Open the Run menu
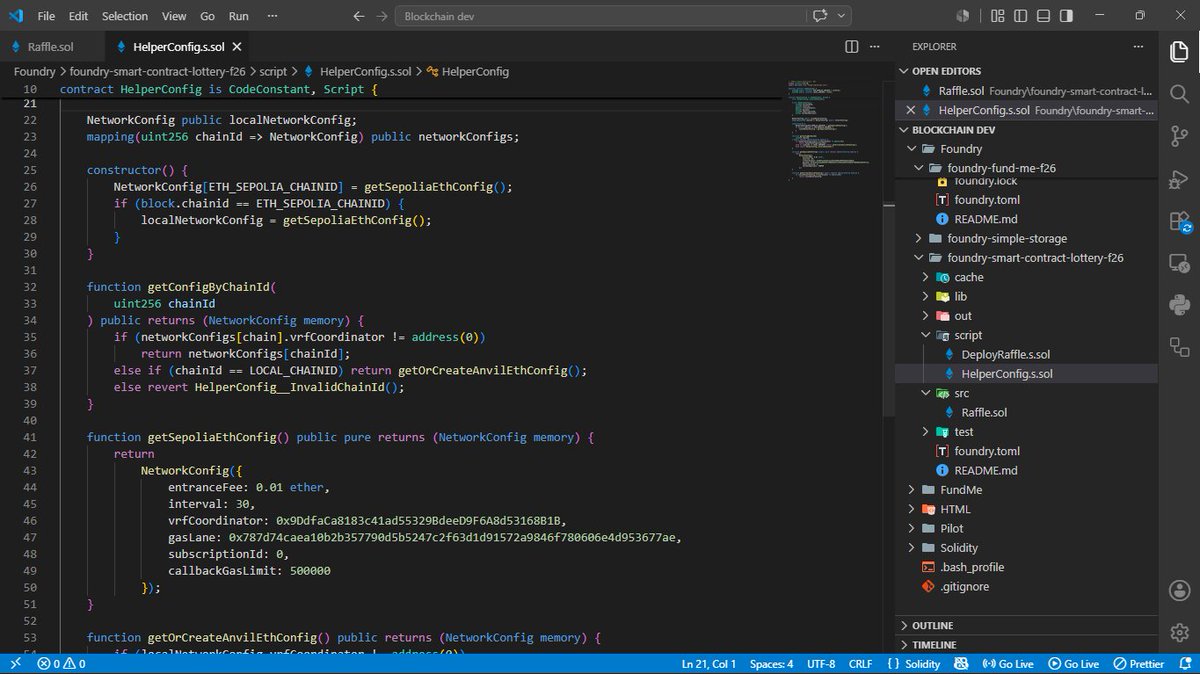 click(239, 16)
